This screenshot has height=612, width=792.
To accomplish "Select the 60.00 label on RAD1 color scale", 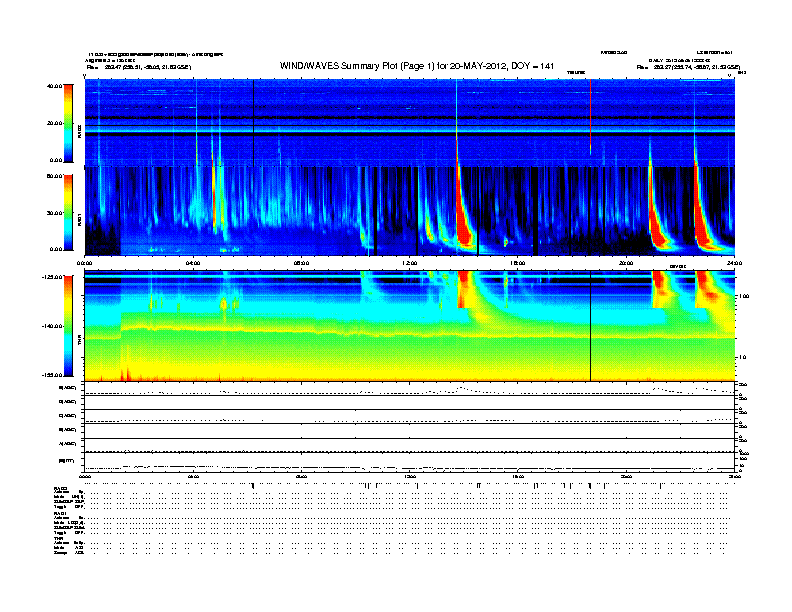I will tap(54, 176).
